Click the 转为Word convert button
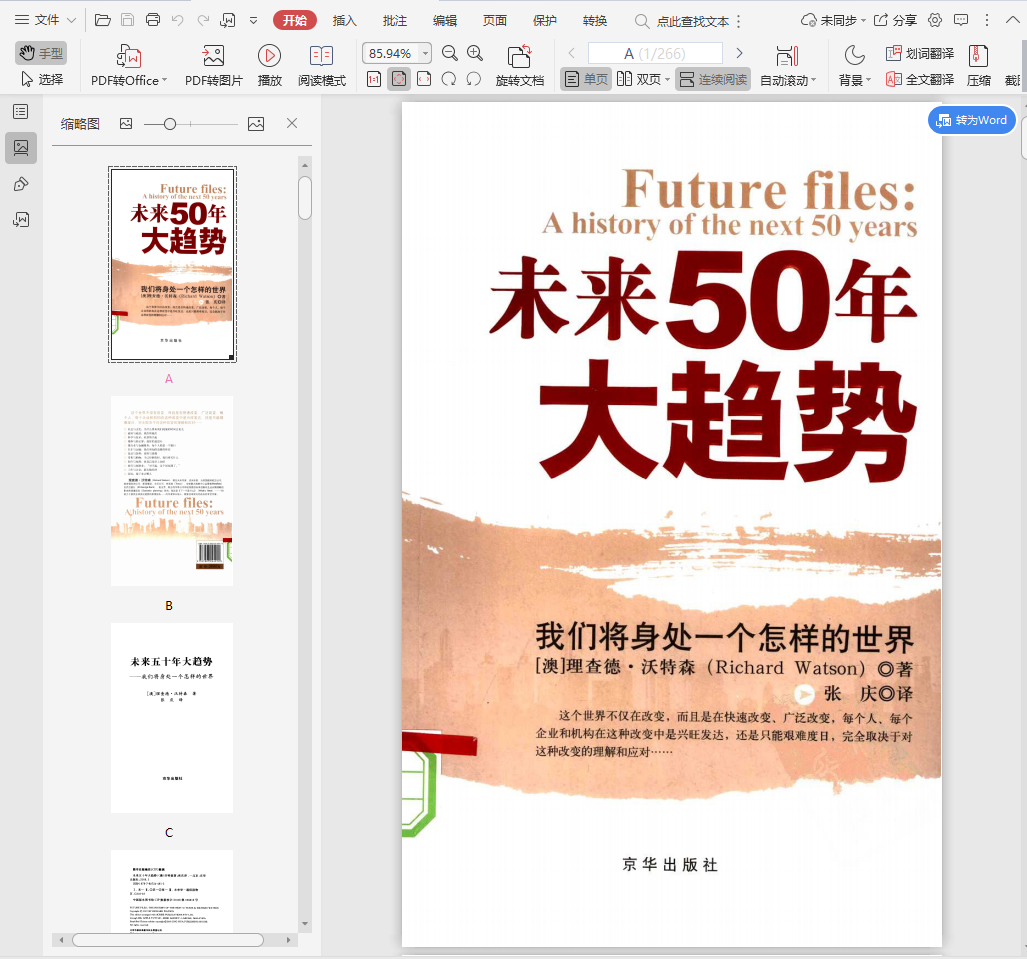1027x959 pixels. click(972, 121)
